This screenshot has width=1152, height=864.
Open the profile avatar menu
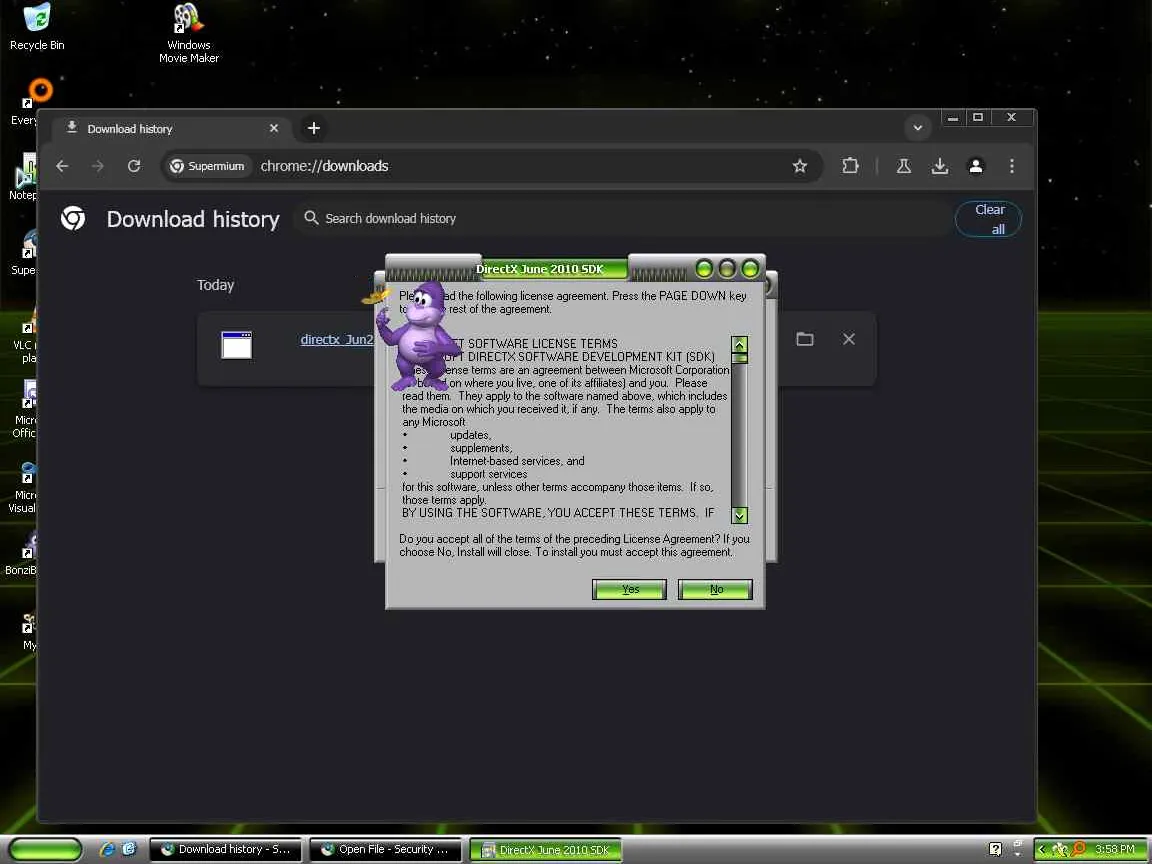click(976, 166)
